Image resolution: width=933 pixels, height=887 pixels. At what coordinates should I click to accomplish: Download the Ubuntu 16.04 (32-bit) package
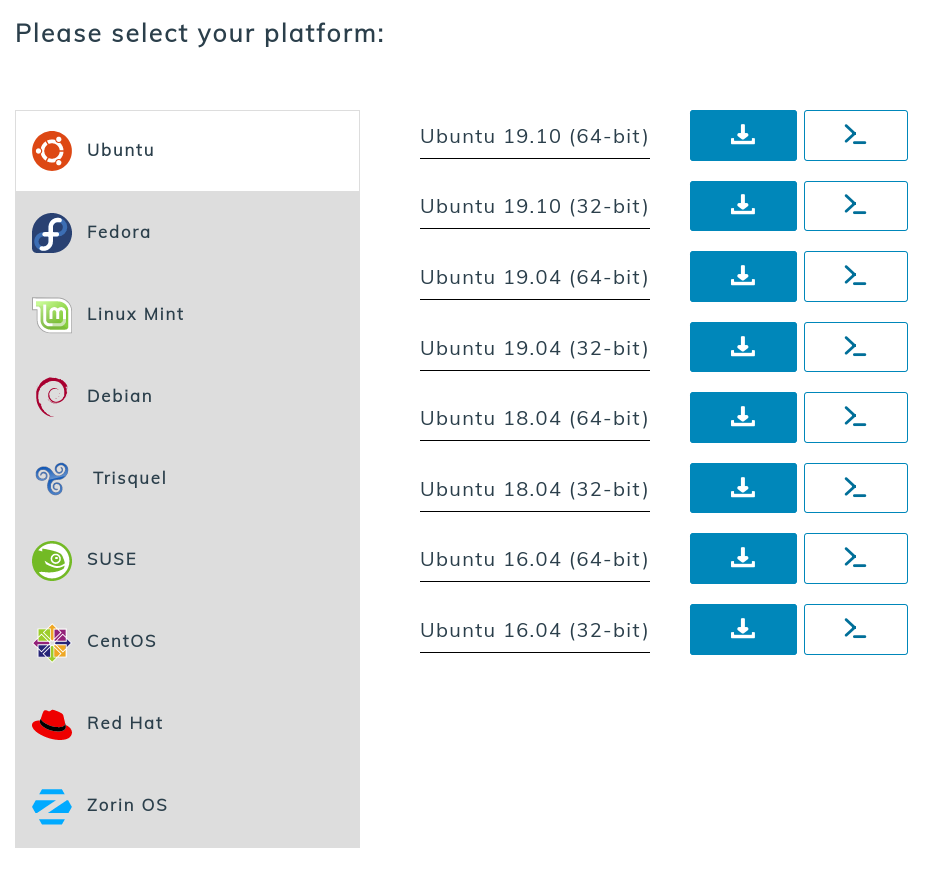coord(743,629)
